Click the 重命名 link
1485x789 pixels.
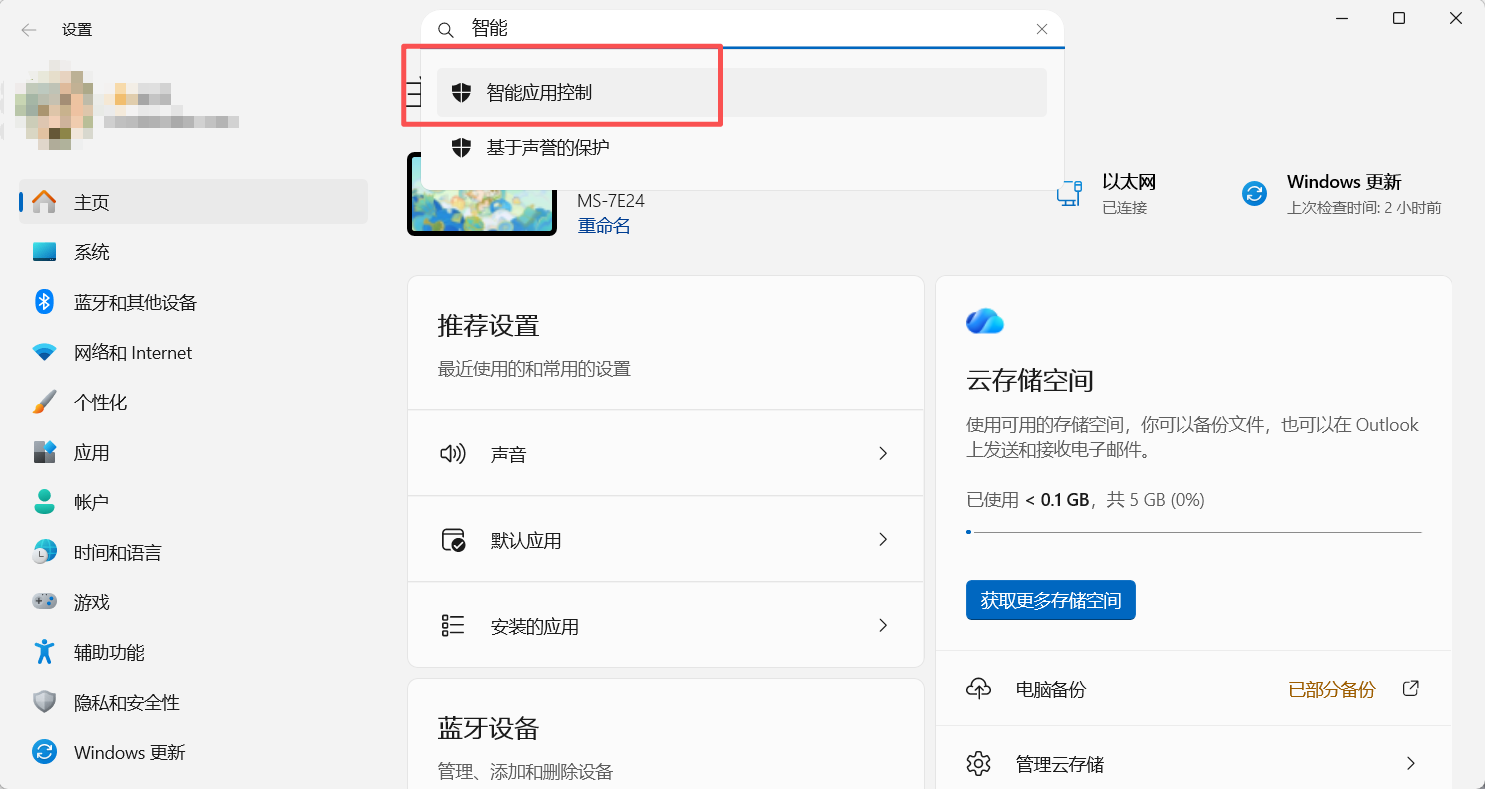(x=604, y=226)
